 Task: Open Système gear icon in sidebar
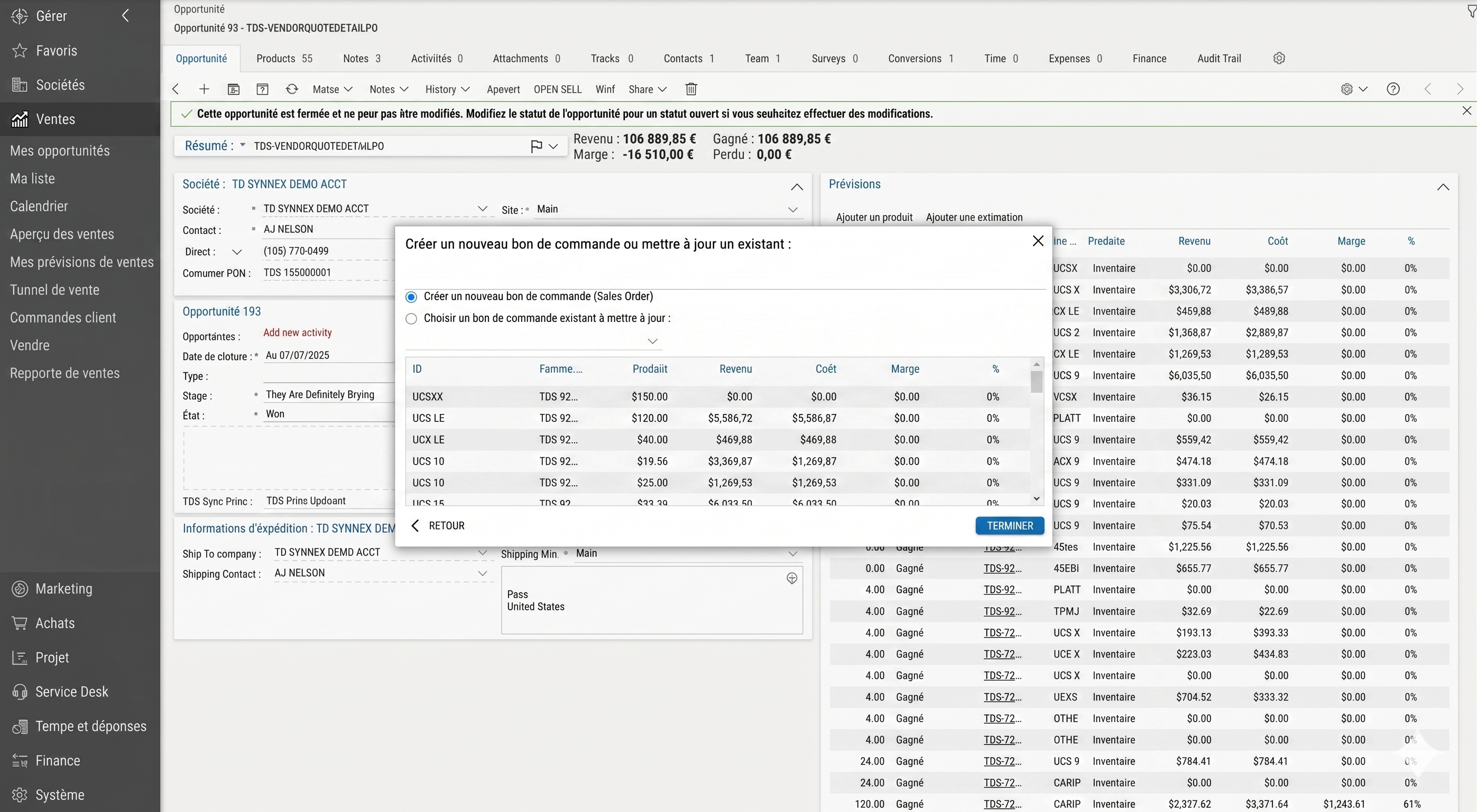(20, 796)
